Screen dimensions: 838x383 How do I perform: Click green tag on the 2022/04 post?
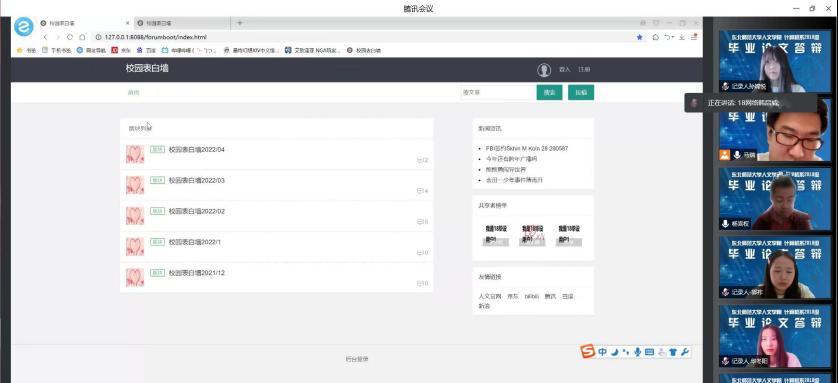157,150
